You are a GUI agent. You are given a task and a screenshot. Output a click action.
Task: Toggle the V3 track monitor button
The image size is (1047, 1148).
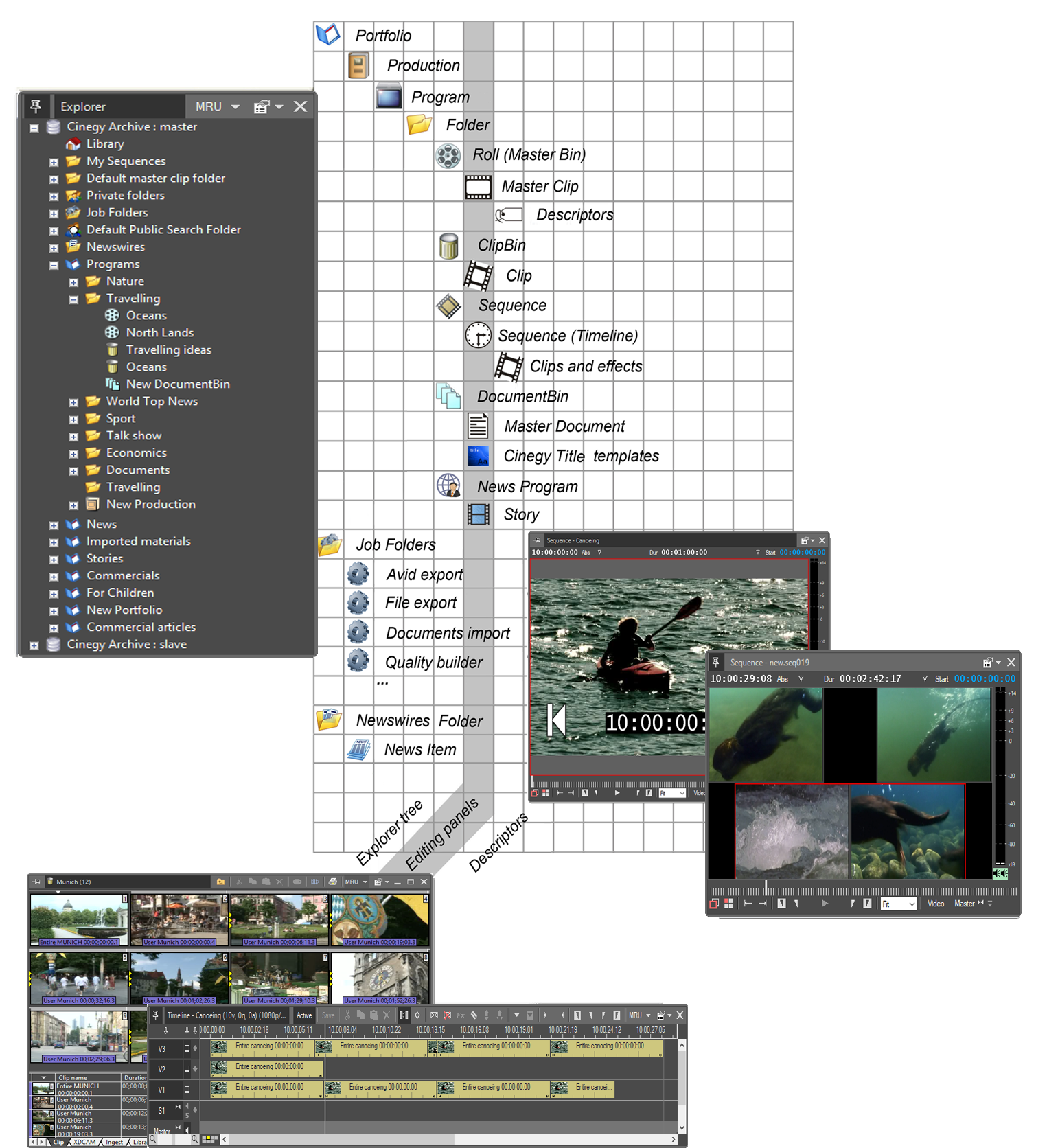point(187,1048)
